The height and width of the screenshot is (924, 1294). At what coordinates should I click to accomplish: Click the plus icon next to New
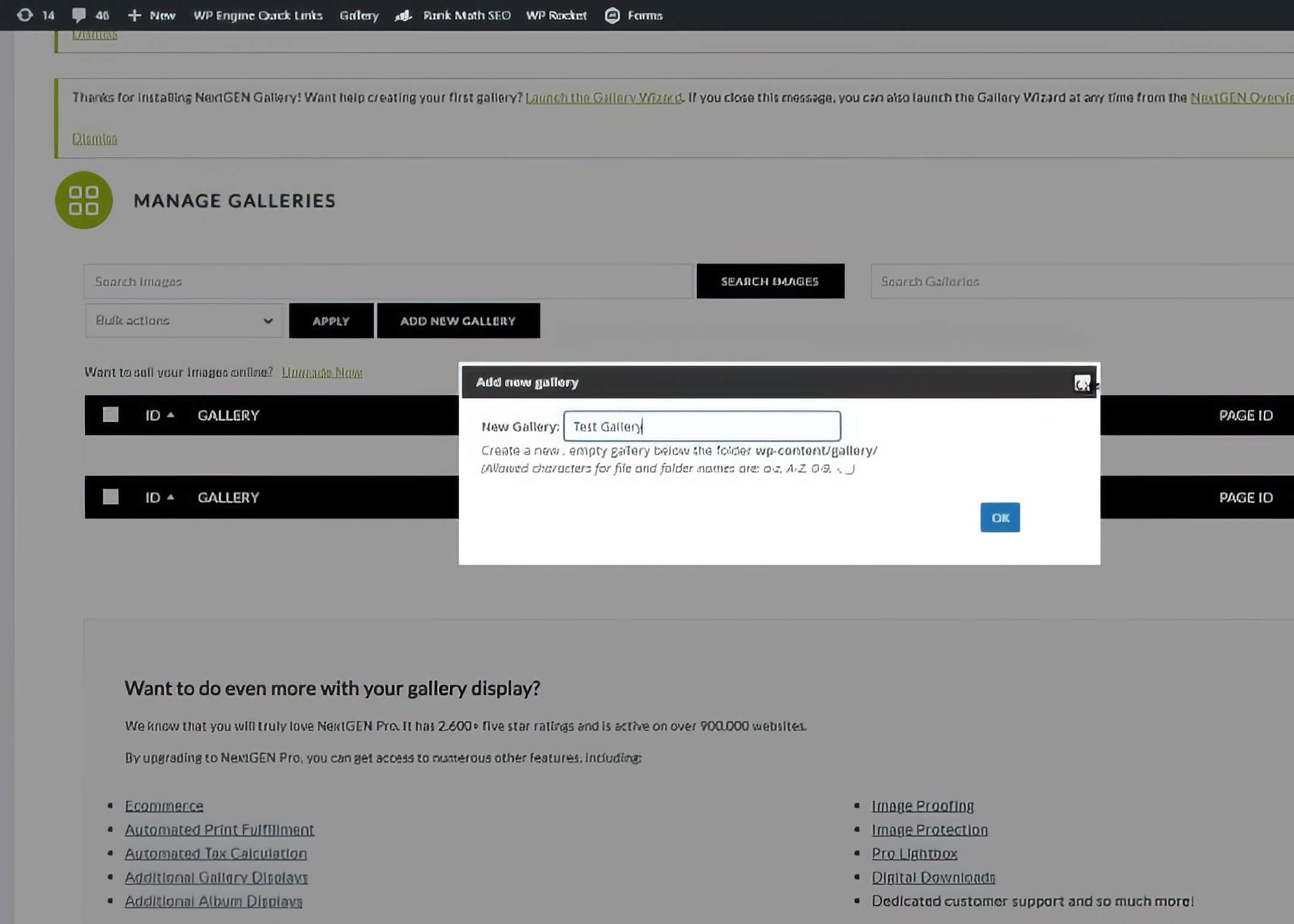[134, 15]
